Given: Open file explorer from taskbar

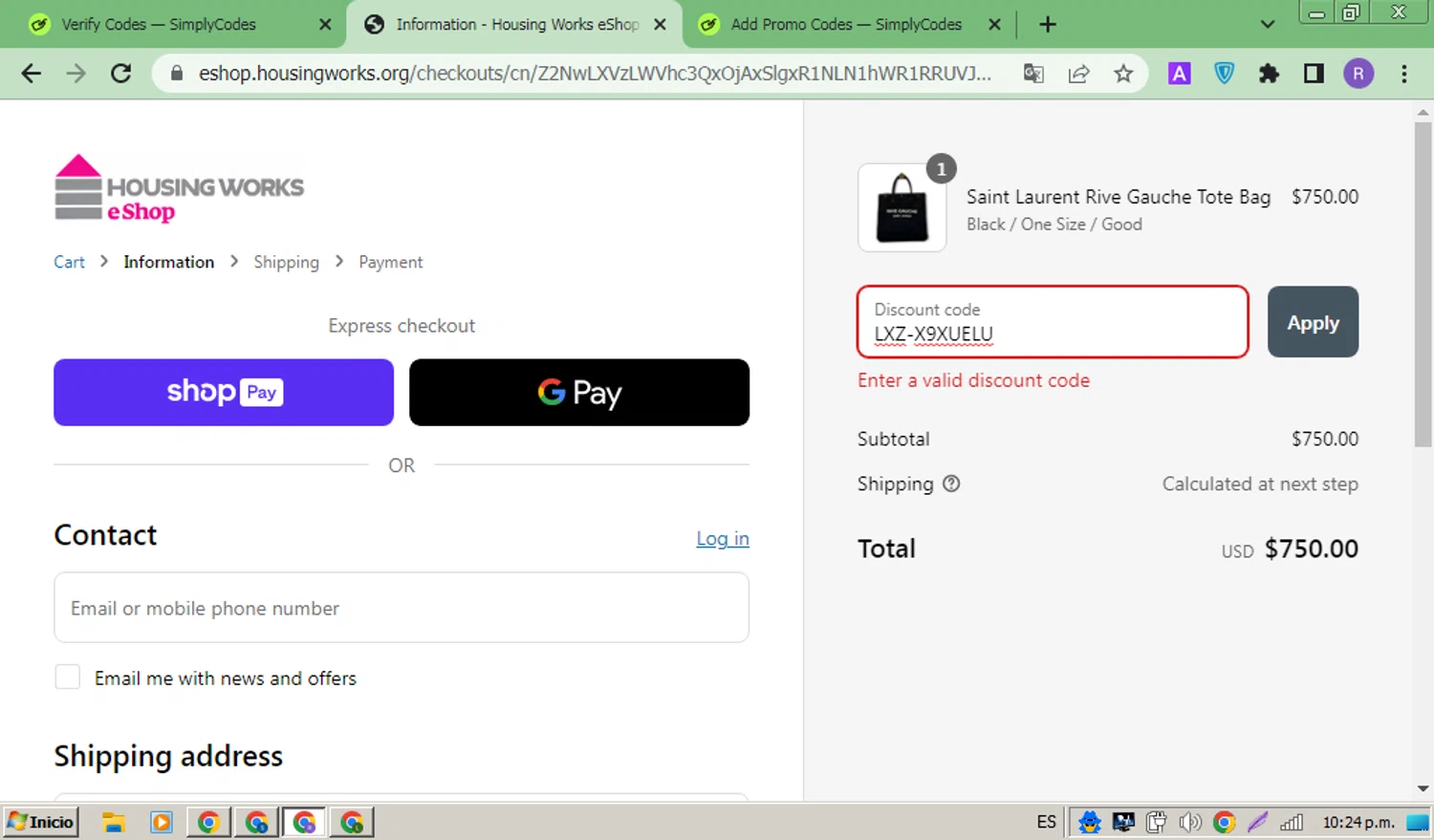Looking at the screenshot, I should [114, 822].
